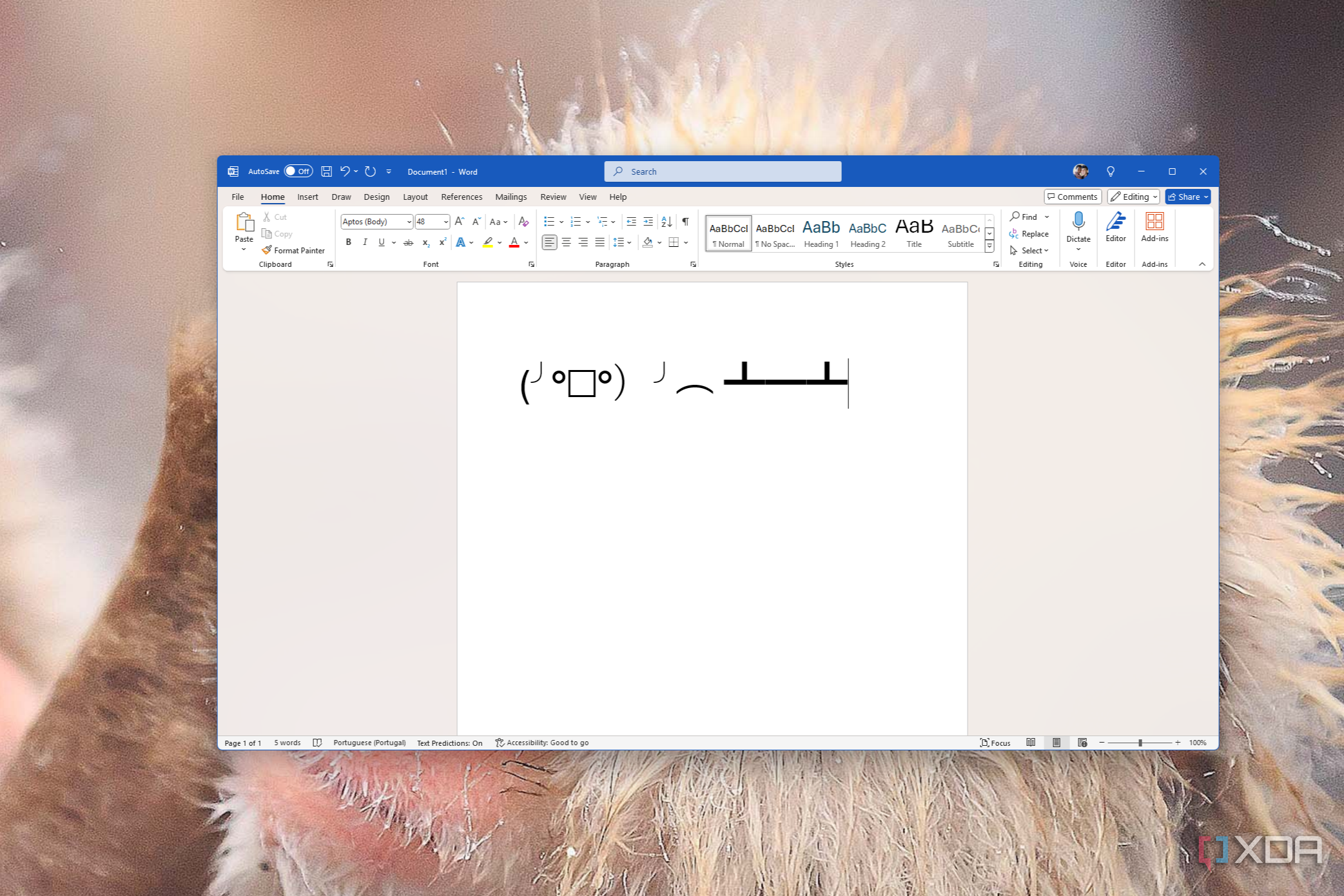Toggle bold formatting

(x=348, y=242)
